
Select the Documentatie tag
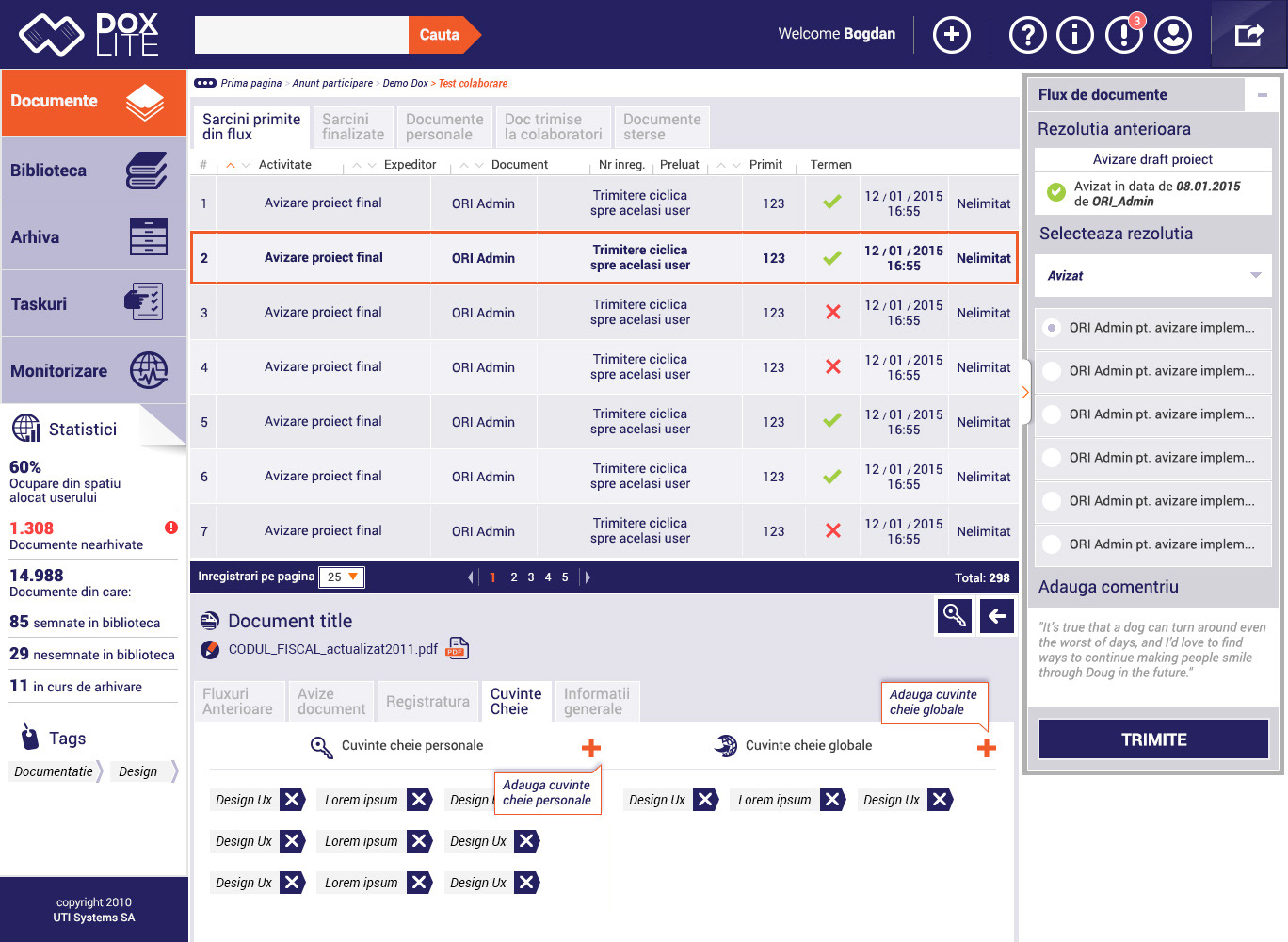(x=54, y=771)
